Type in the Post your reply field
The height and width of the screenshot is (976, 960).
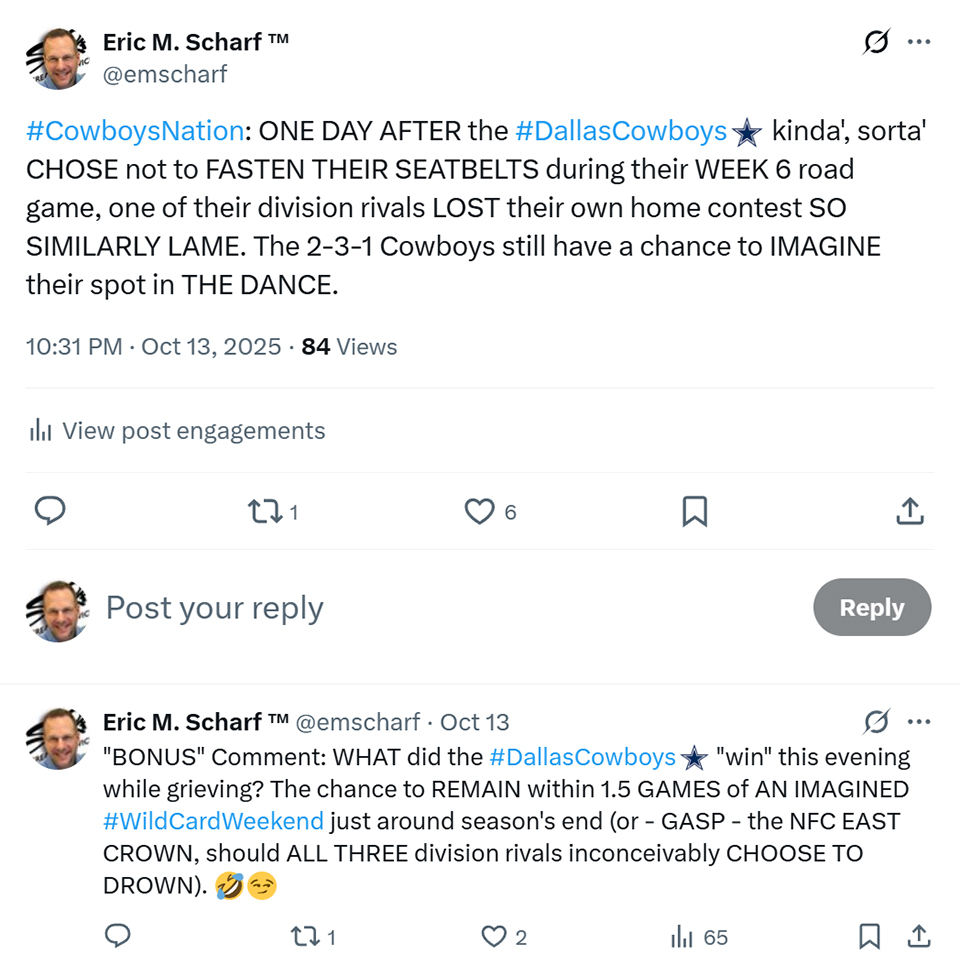(x=400, y=608)
